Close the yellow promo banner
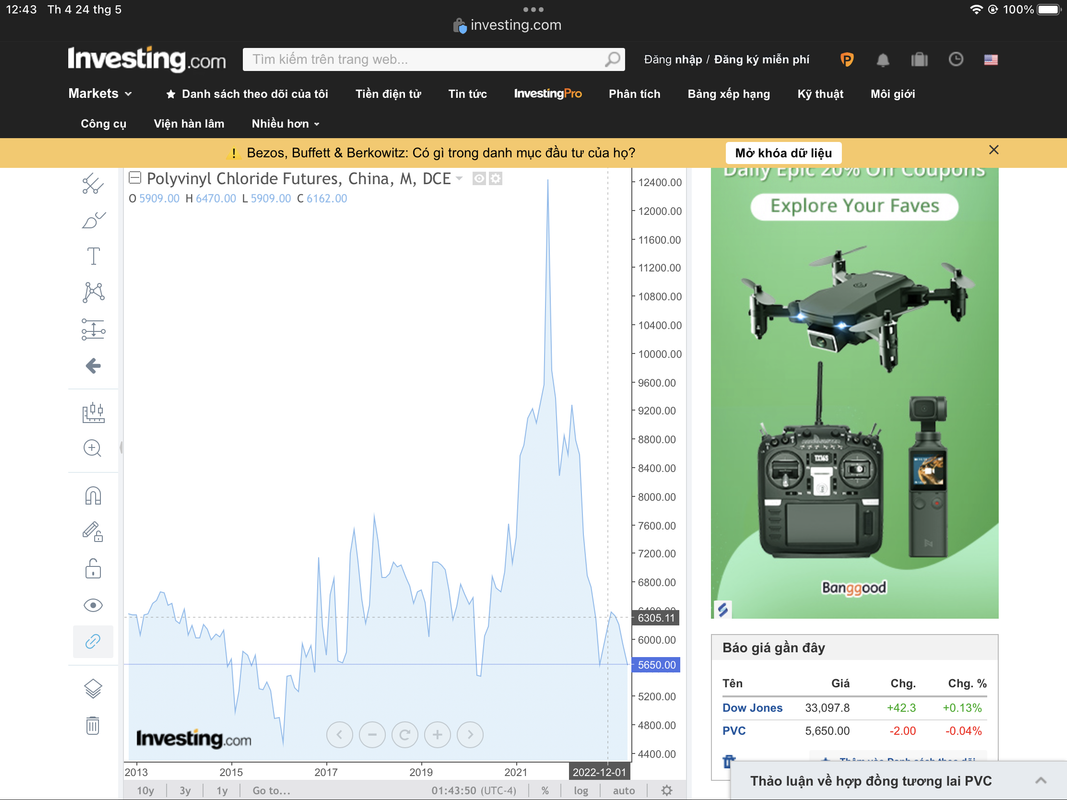This screenshot has width=1067, height=800. (x=994, y=150)
